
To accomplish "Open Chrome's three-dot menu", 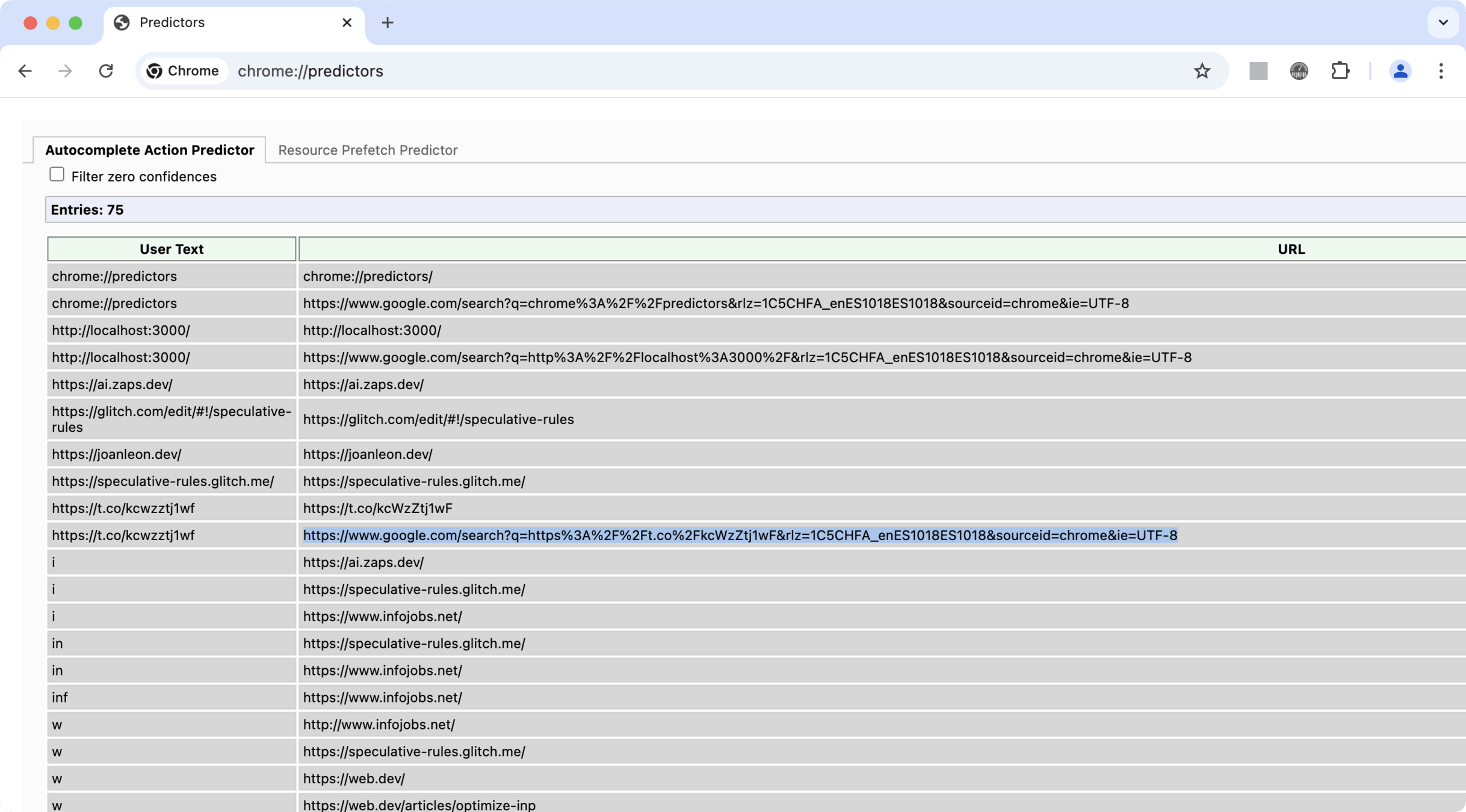I will point(1441,71).
